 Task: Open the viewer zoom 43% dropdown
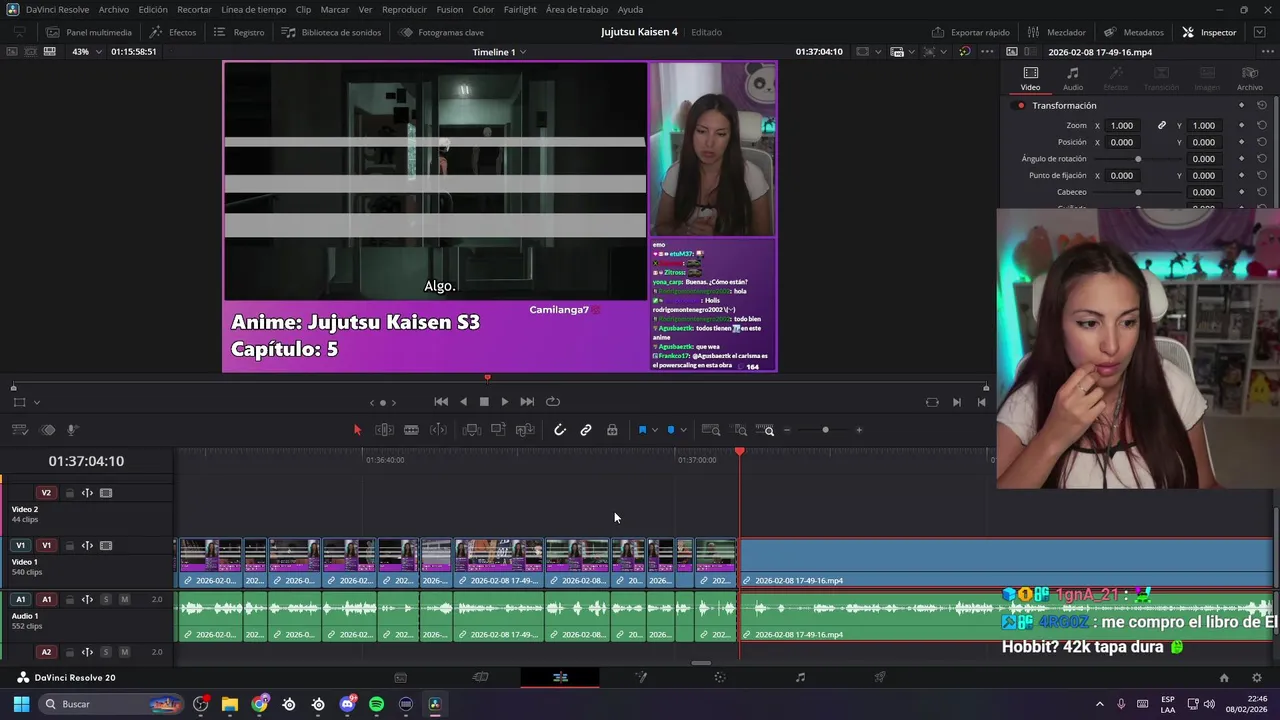(86, 52)
